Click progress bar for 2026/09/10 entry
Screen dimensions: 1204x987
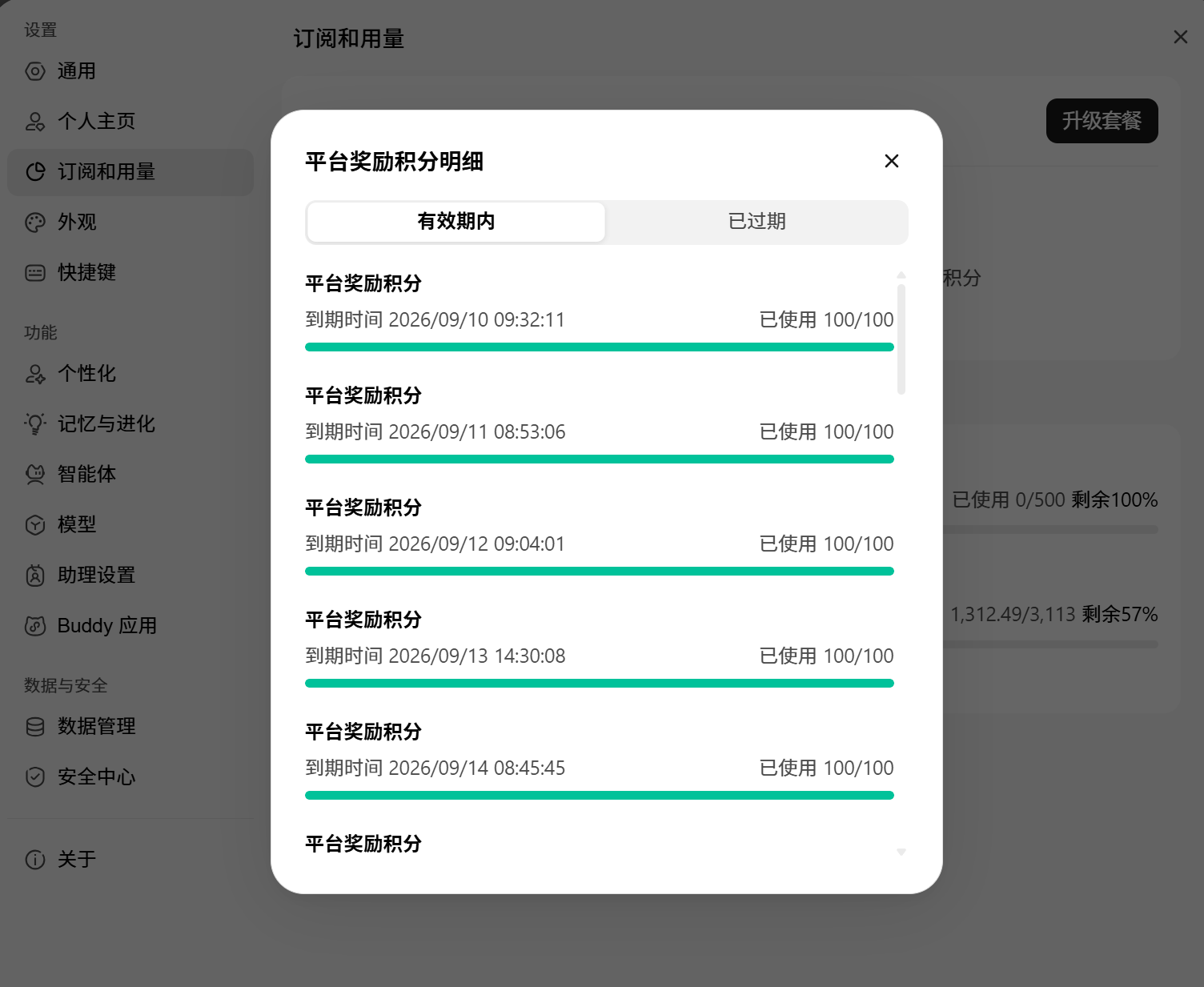[600, 347]
